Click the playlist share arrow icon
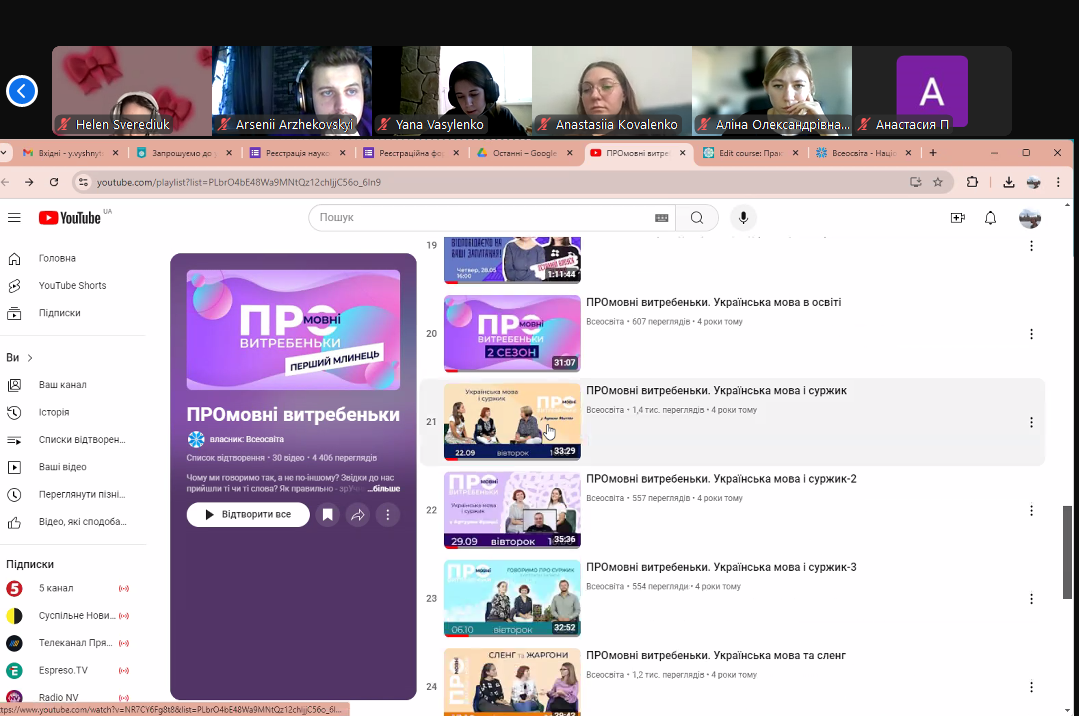The height and width of the screenshot is (716, 1079). (x=357, y=515)
